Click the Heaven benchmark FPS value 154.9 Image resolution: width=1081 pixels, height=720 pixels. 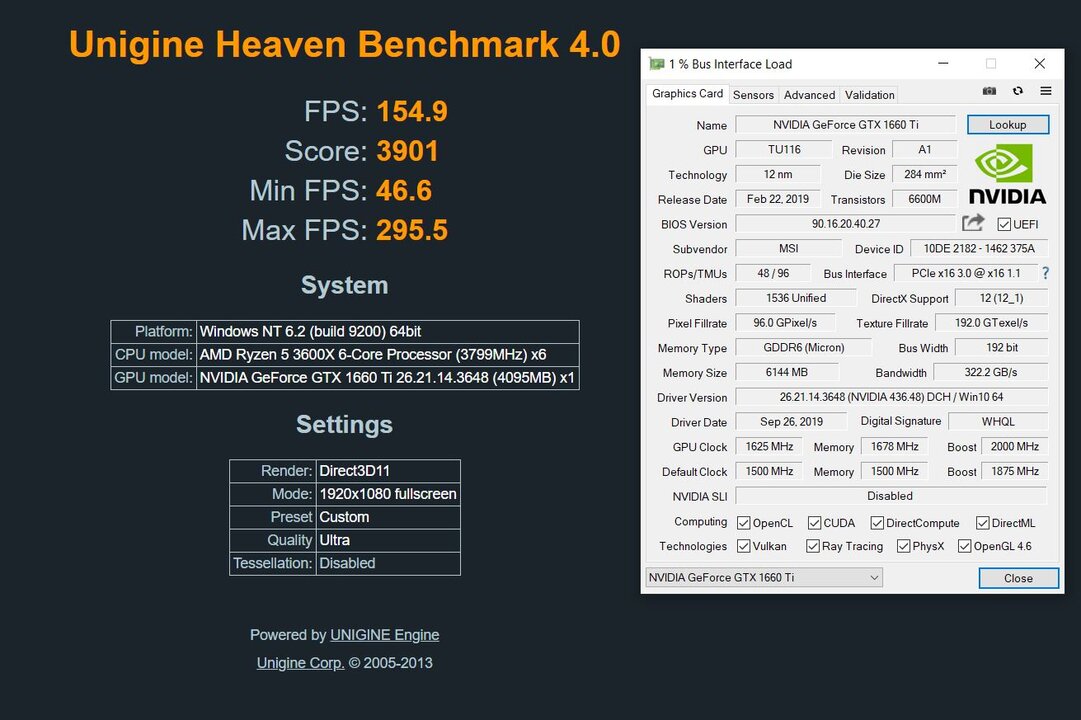(x=412, y=111)
